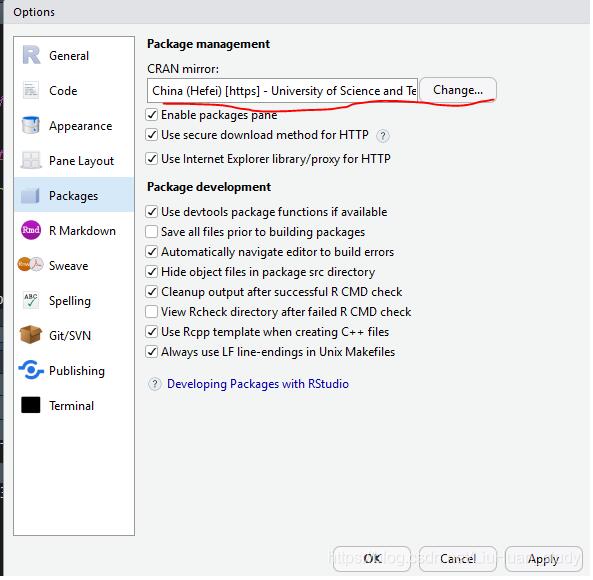Select the R Markdown Rmd icon
The height and width of the screenshot is (580, 593).
pos(31,230)
